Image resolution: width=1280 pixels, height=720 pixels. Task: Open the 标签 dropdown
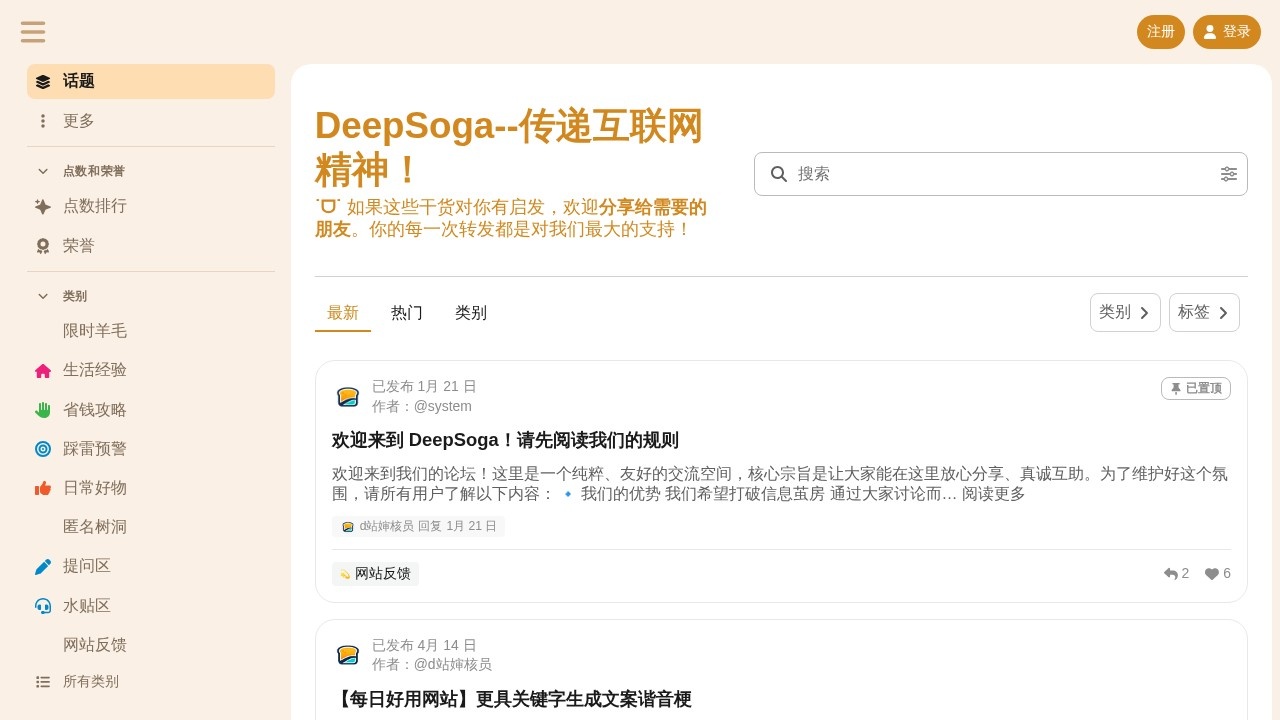(x=1204, y=312)
